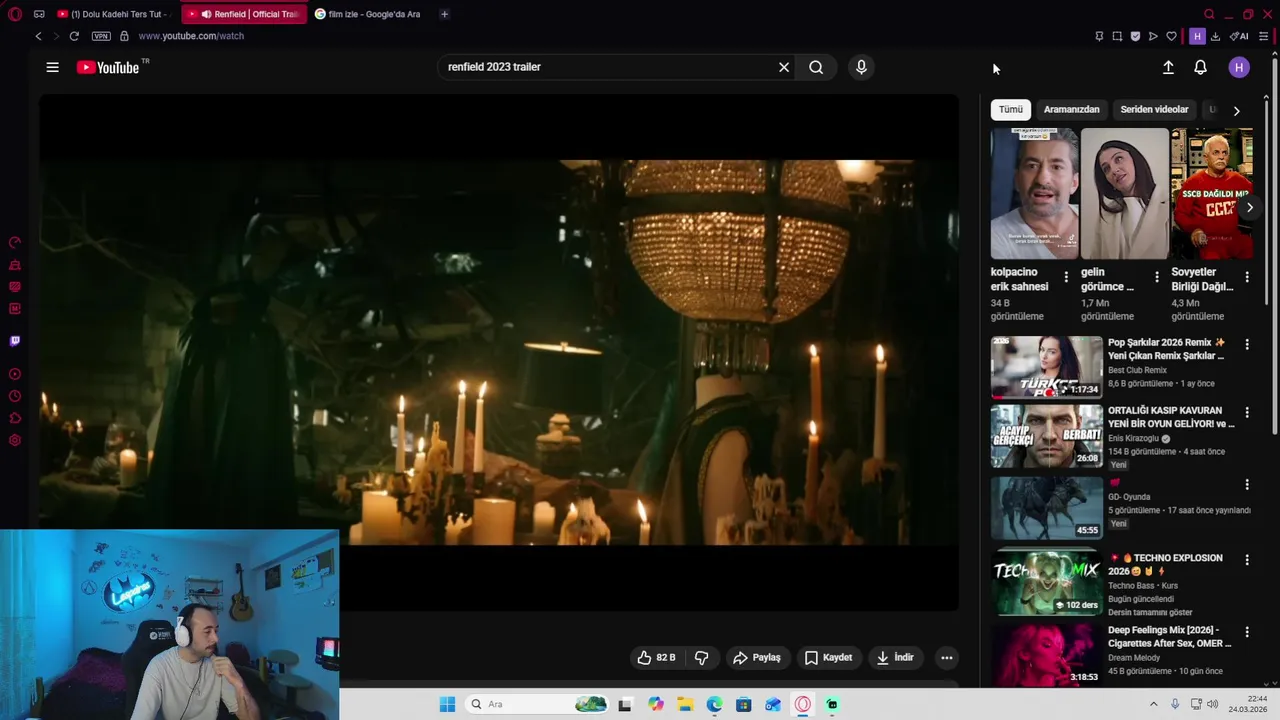Open the YouTube upload/create icon

(1168, 67)
